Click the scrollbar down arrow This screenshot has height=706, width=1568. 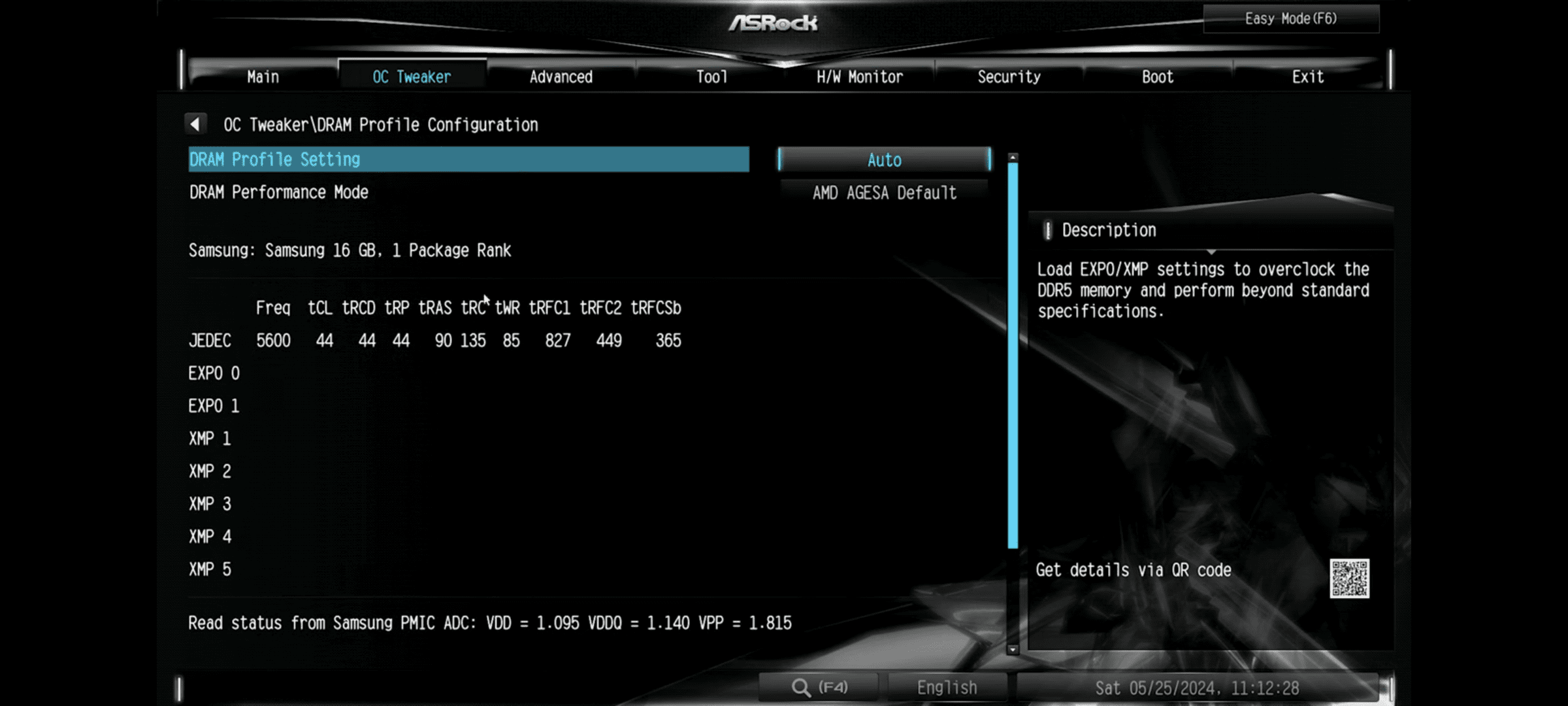coord(1013,649)
